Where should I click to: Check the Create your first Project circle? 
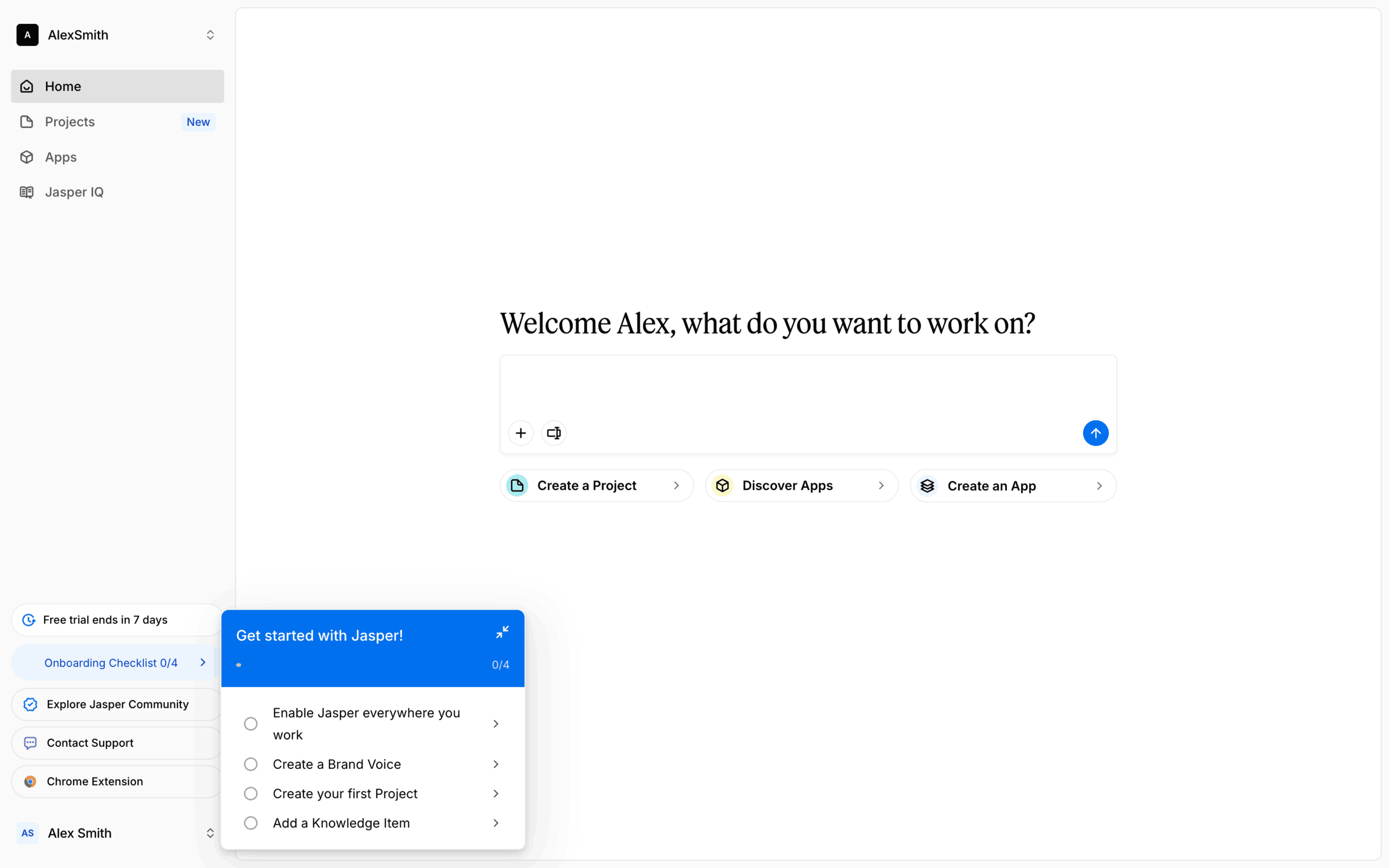251,794
